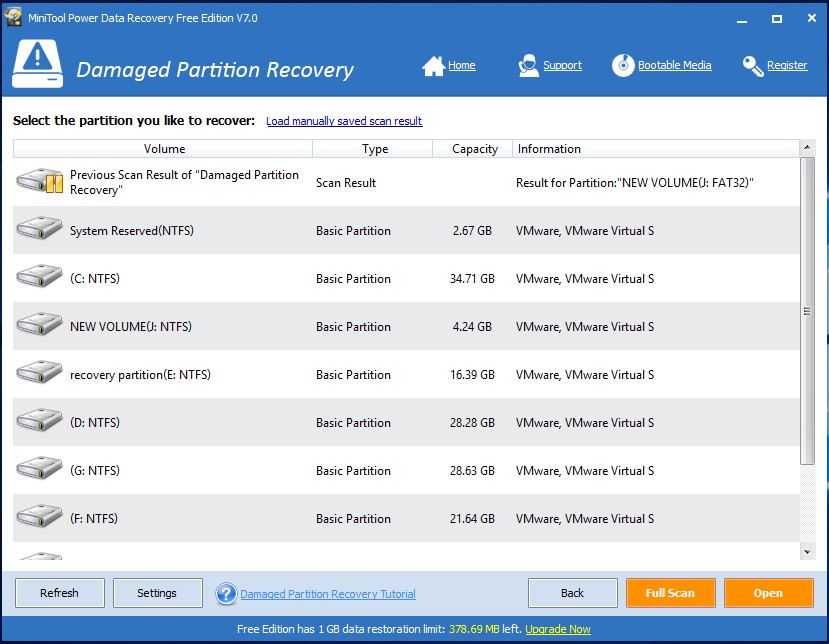Viewport: 829px width, 644px height.
Task: Open Damaged Partition Recovery Tutorial link
Action: [x=328, y=594]
